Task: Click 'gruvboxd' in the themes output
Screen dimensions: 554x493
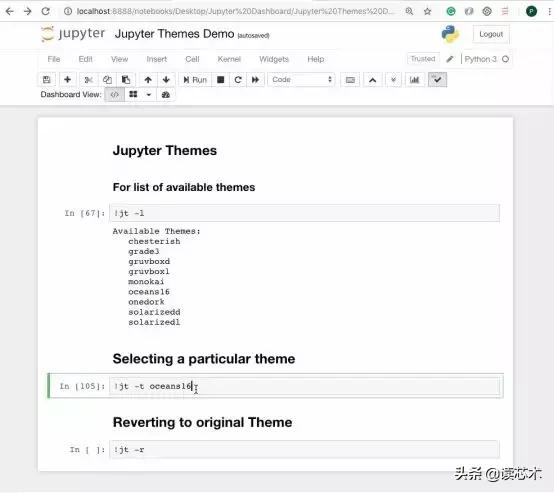Action: [x=149, y=262]
